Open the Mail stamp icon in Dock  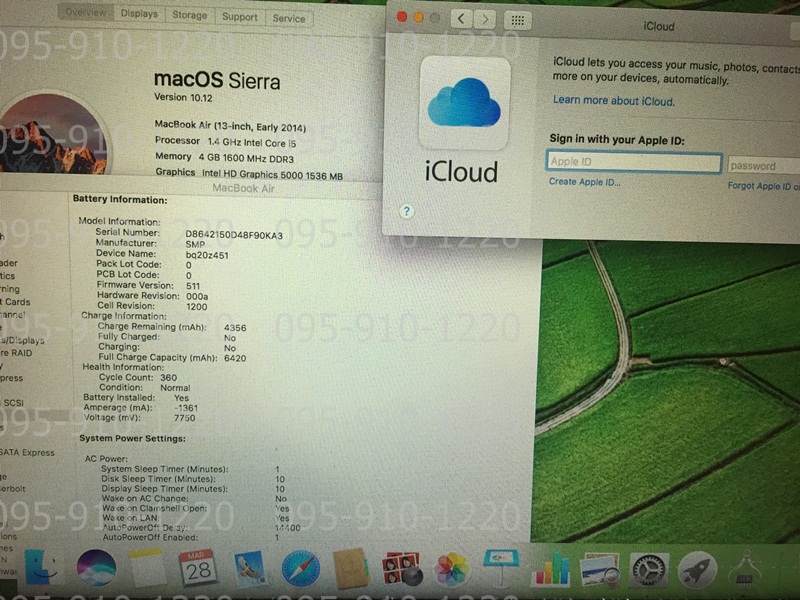pyautogui.click(x=249, y=568)
